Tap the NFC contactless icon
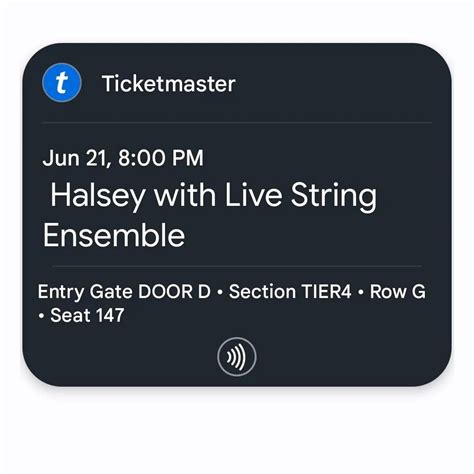The width and height of the screenshot is (474, 474). [x=237, y=357]
